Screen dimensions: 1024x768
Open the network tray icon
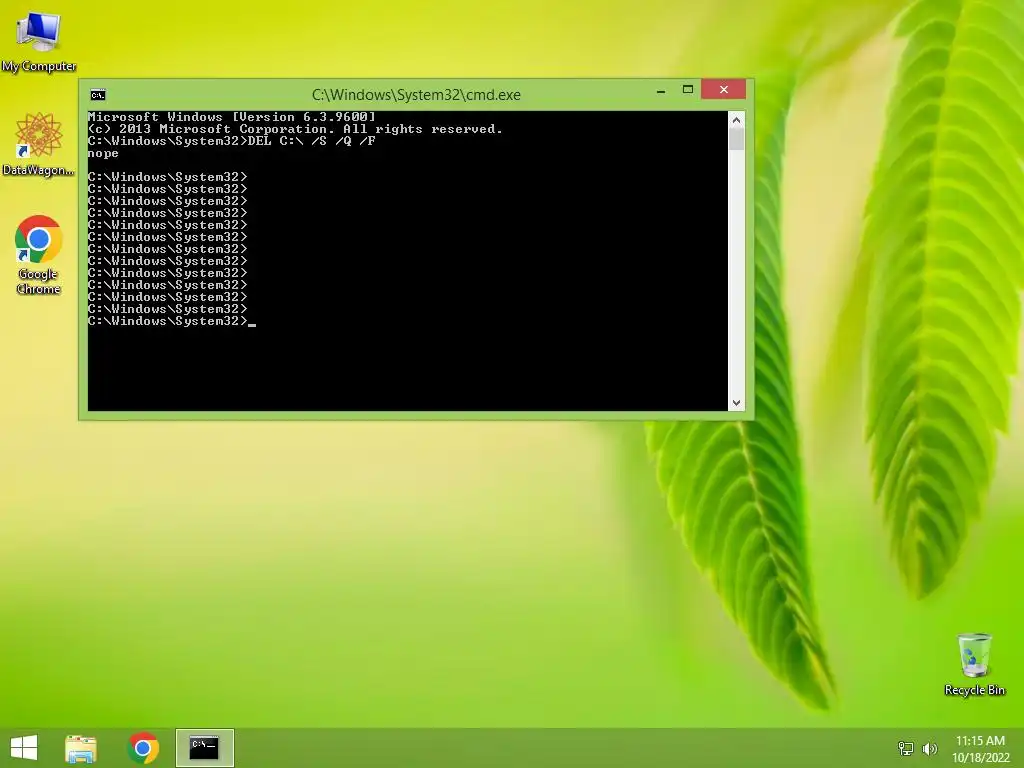pos(906,748)
